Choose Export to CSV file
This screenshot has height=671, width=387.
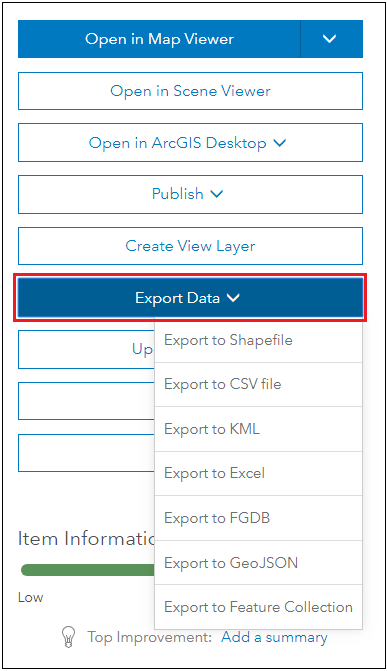tap(259, 384)
